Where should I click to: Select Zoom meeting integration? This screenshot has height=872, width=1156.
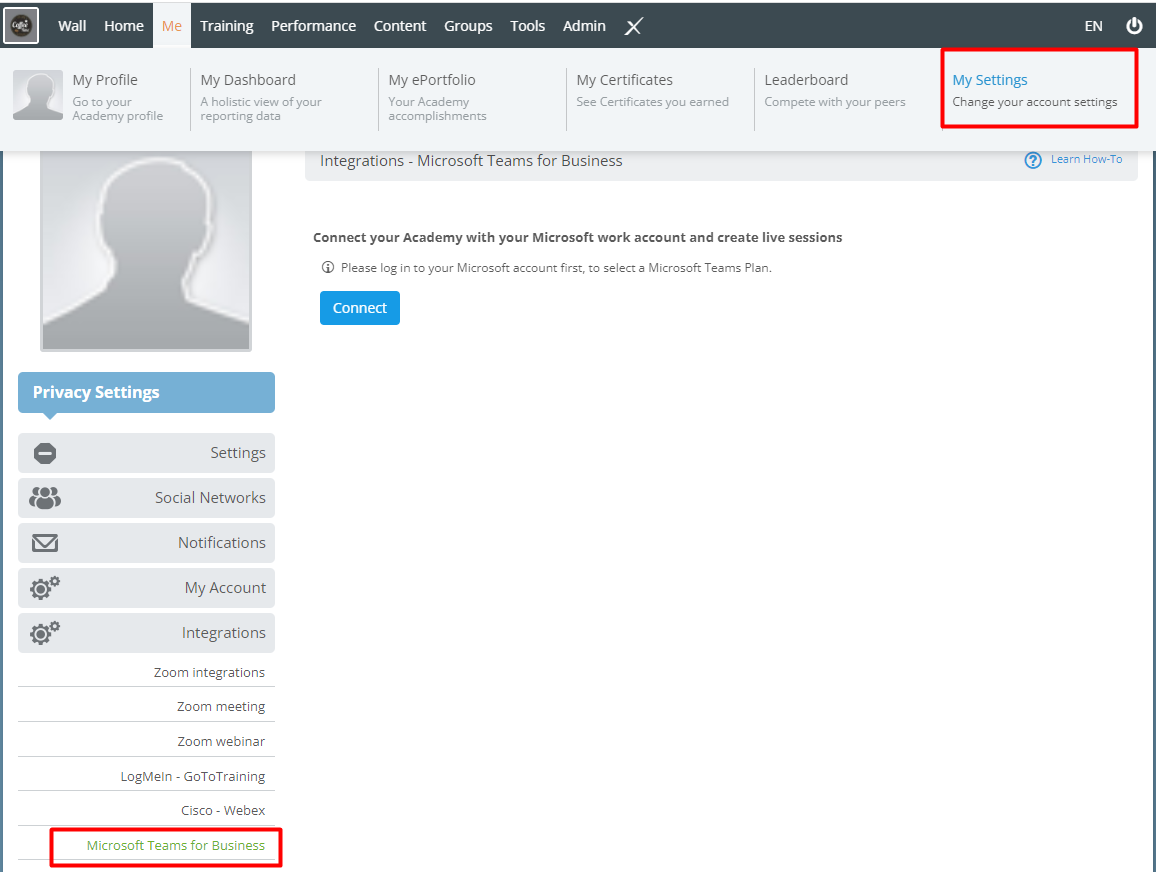click(221, 706)
